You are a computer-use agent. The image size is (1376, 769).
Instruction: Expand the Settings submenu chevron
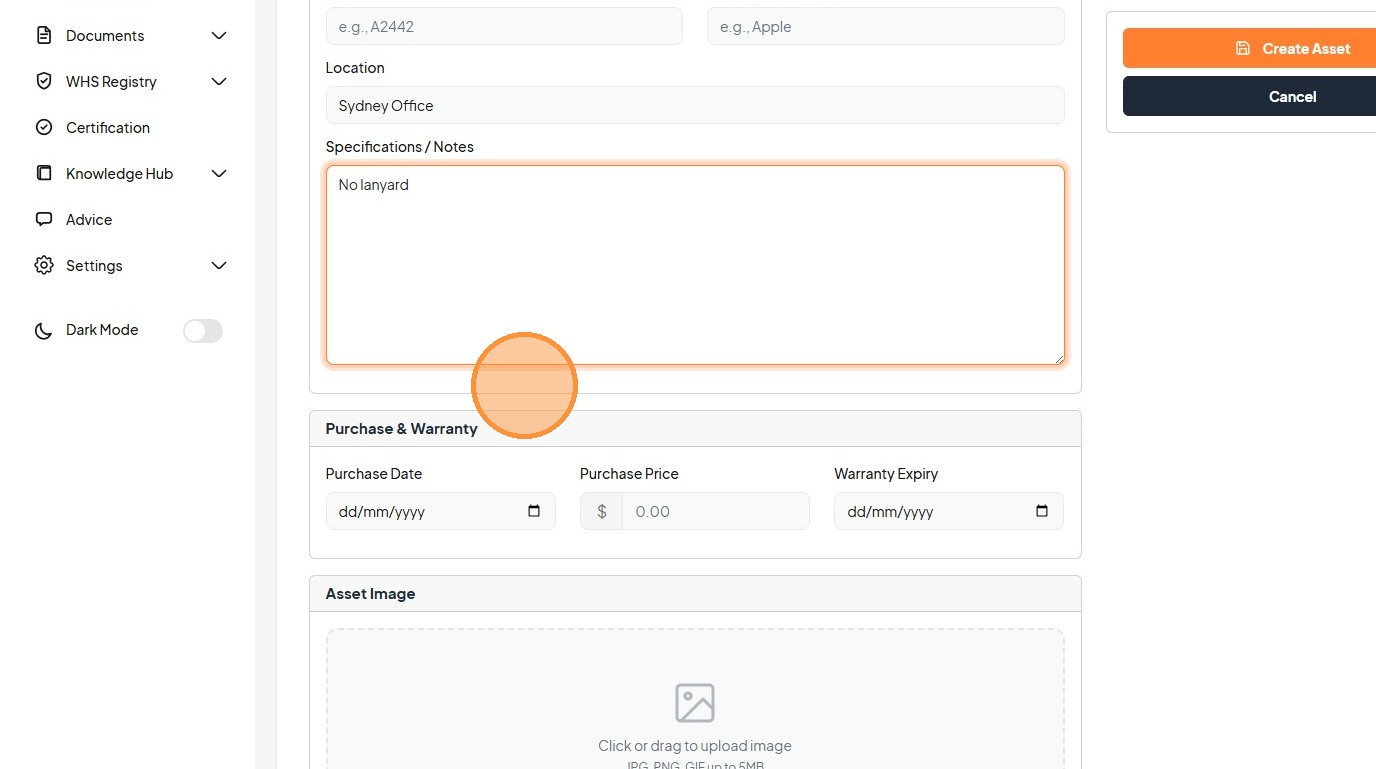click(x=219, y=266)
